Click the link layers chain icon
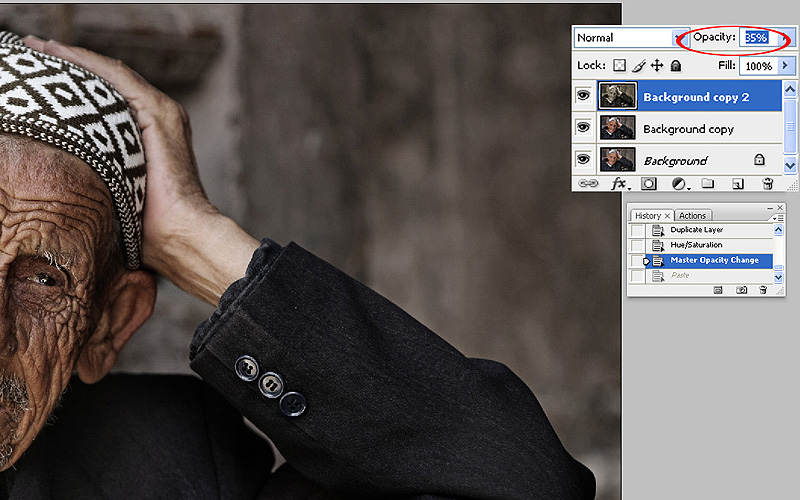Image resolution: width=800 pixels, height=500 pixels. point(588,184)
